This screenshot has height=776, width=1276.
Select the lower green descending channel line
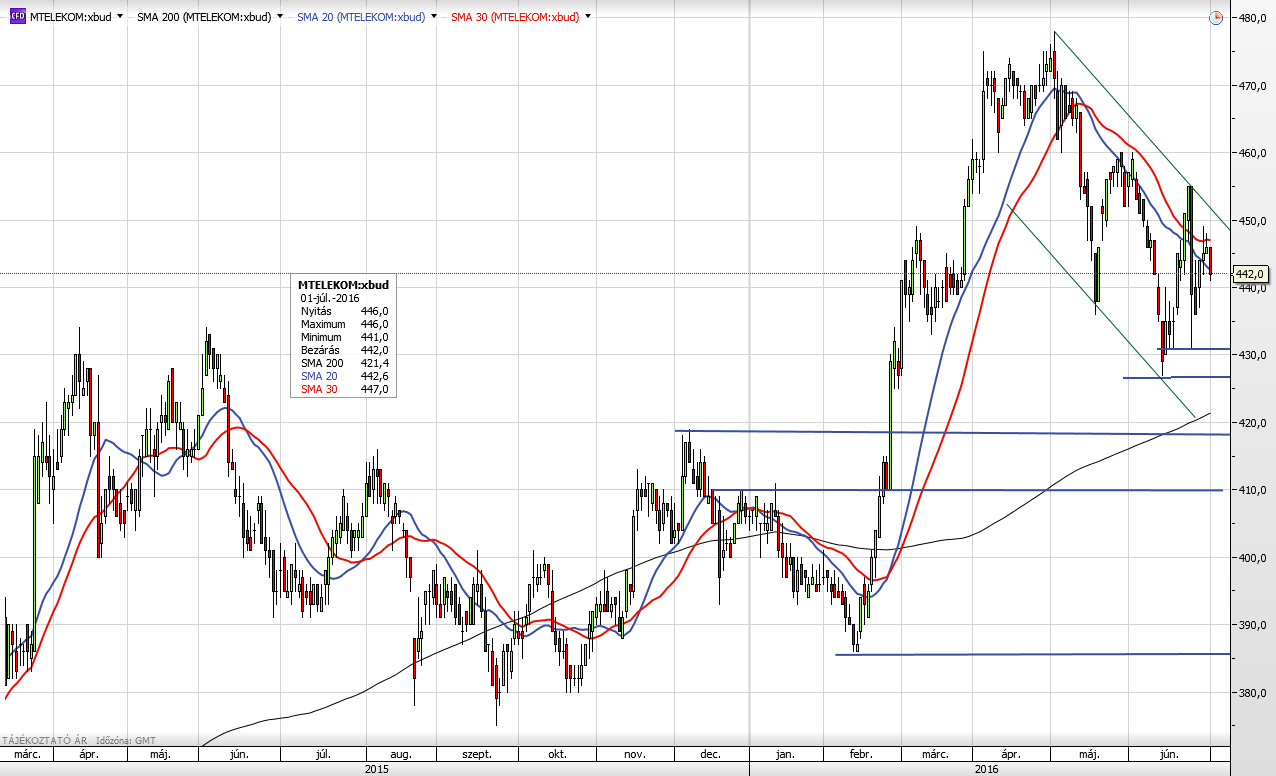tap(1101, 311)
